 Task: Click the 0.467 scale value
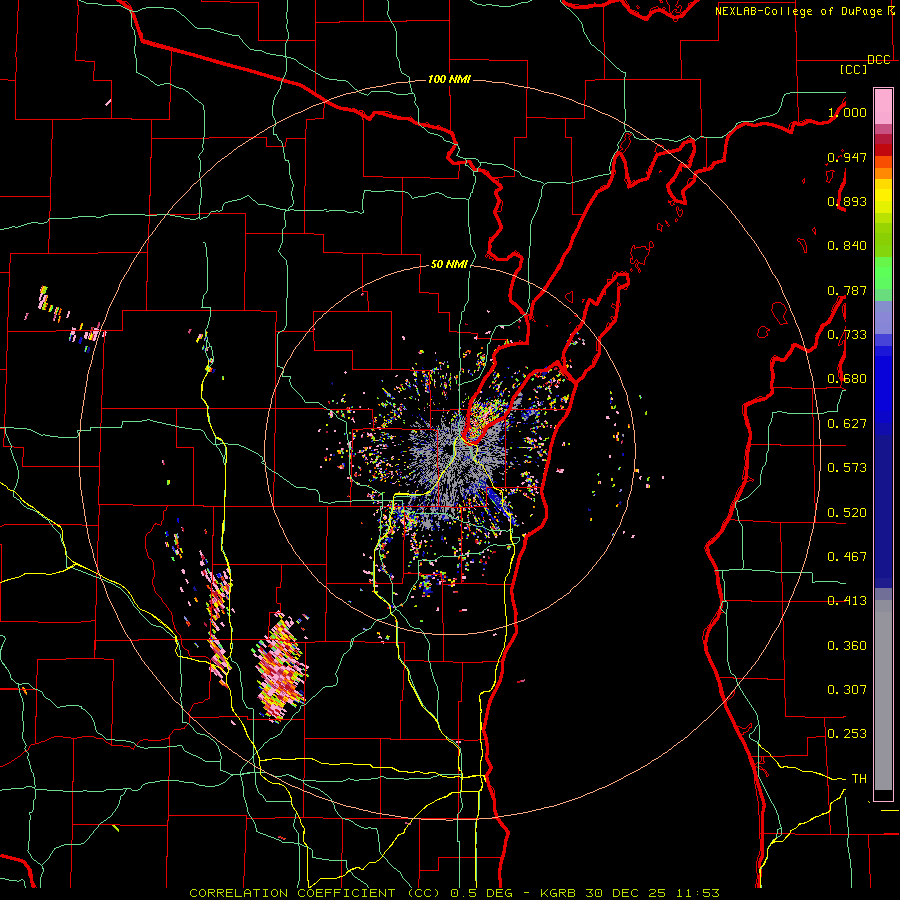point(847,557)
